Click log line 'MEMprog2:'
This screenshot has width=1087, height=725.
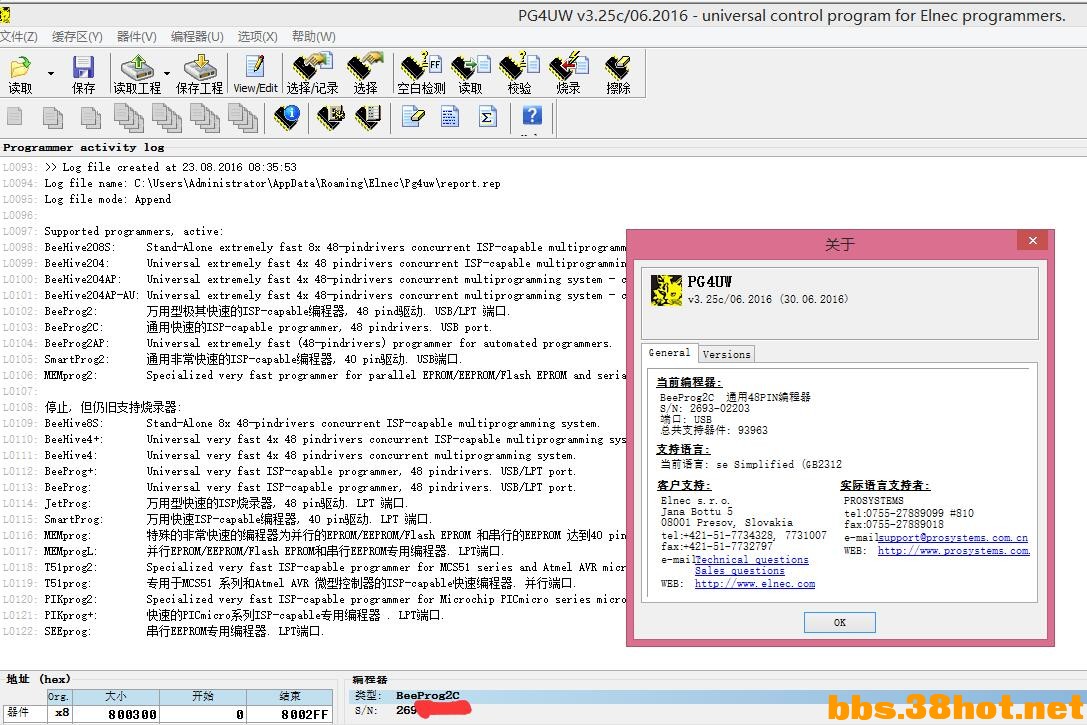coord(71,375)
